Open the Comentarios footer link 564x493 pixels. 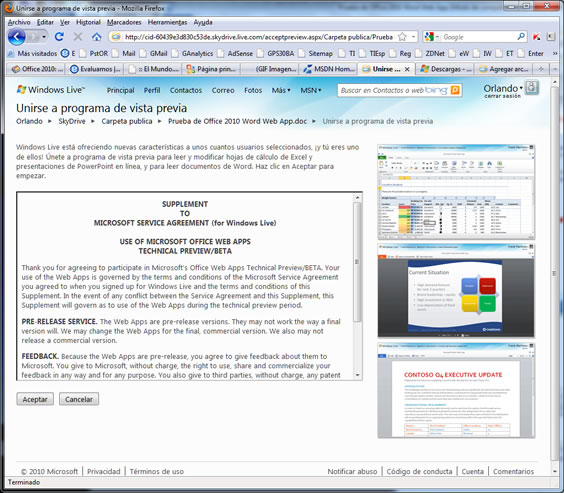pyautogui.click(x=513, y=471)
